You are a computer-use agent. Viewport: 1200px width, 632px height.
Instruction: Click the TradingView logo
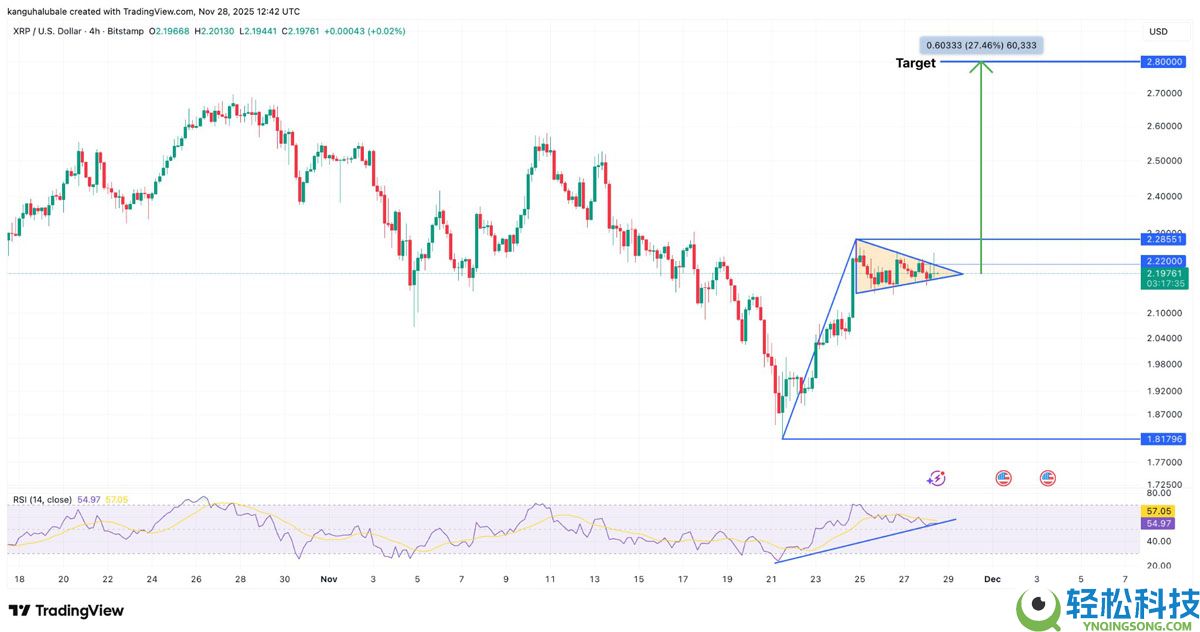pyautogui.click(x=67, y=610)
